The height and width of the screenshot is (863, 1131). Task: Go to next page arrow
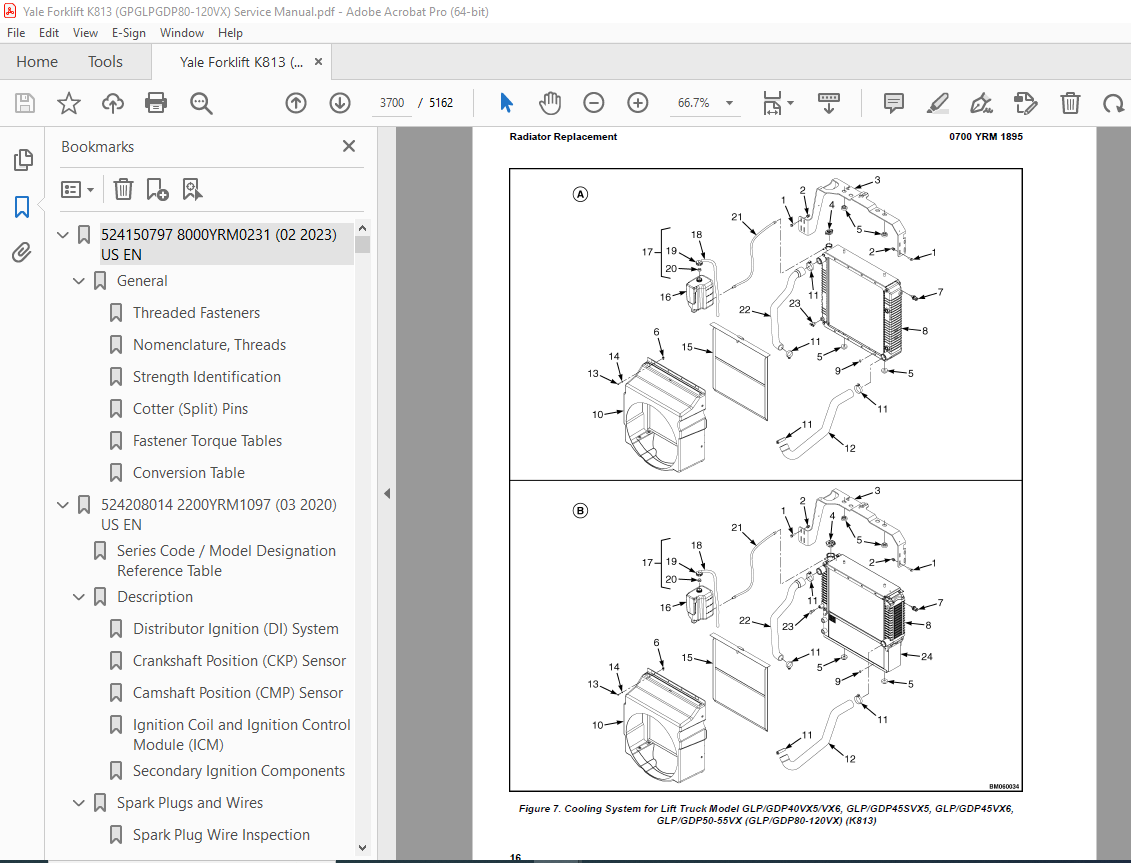click(340, 103)
